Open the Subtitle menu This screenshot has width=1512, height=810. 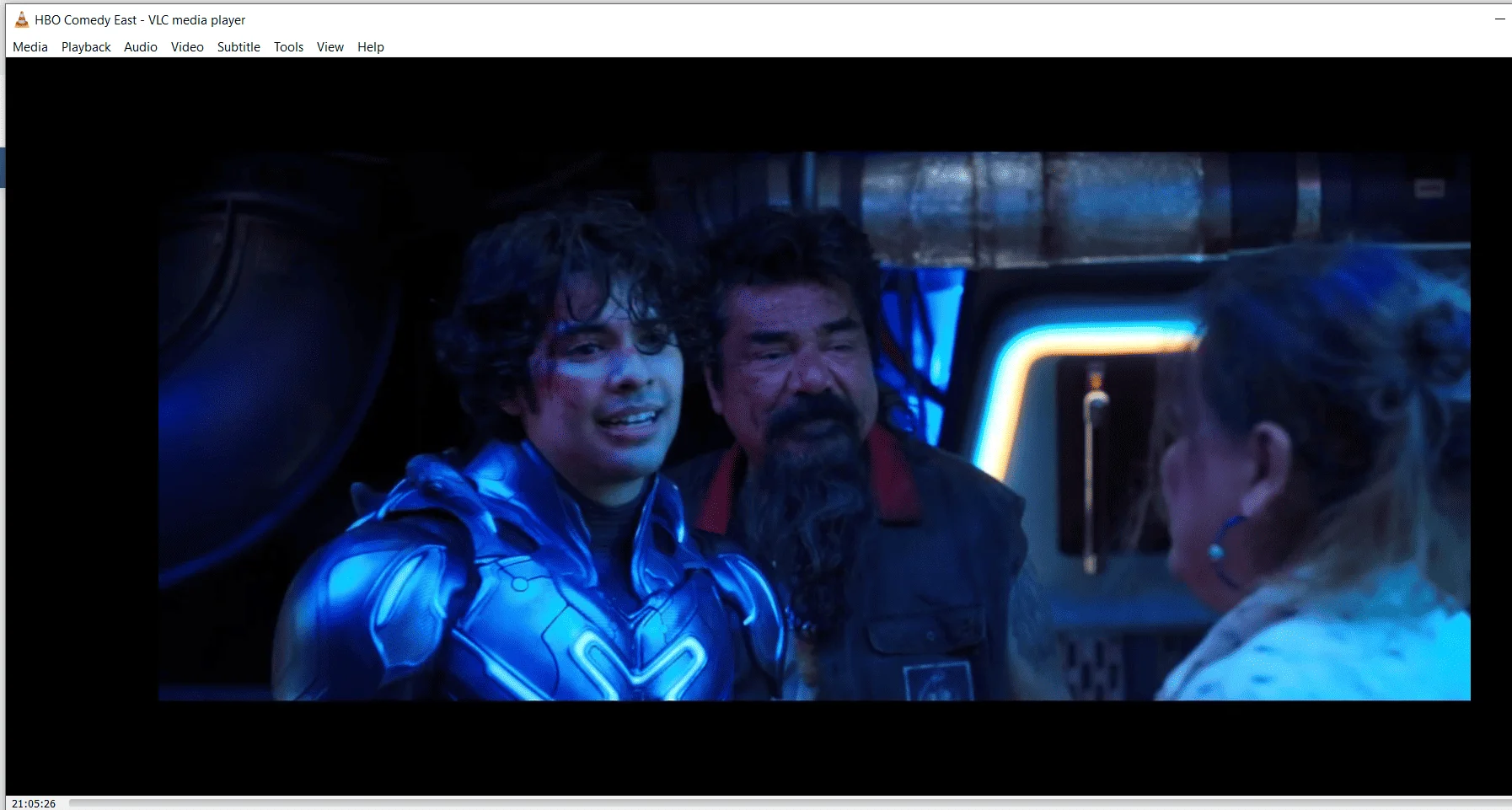(x=239, y=47)
